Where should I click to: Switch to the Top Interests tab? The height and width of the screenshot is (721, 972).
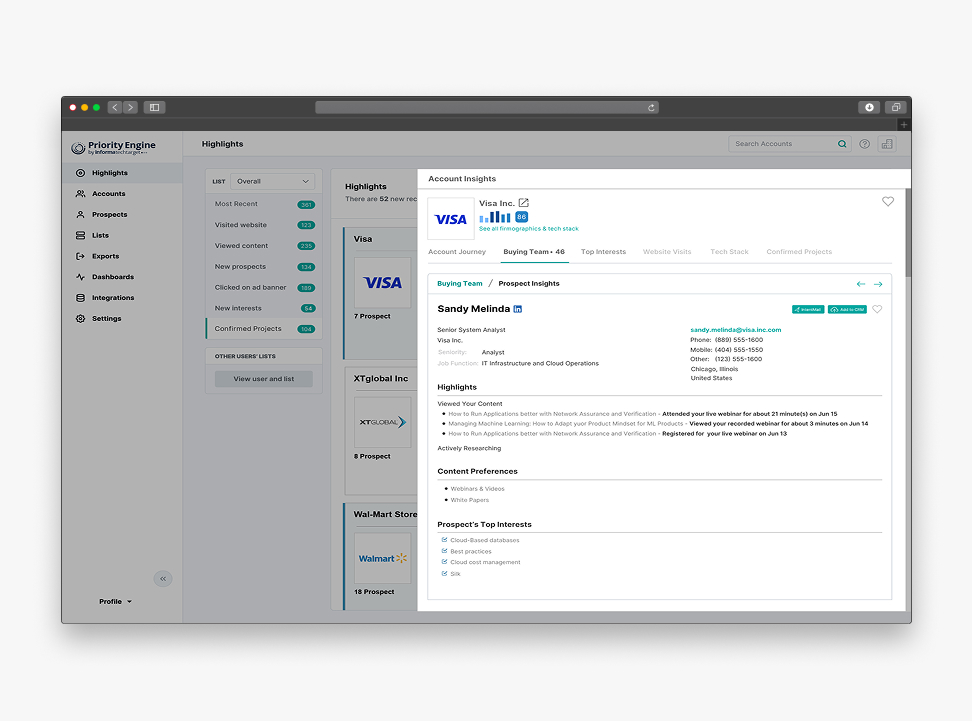point(603,252)
